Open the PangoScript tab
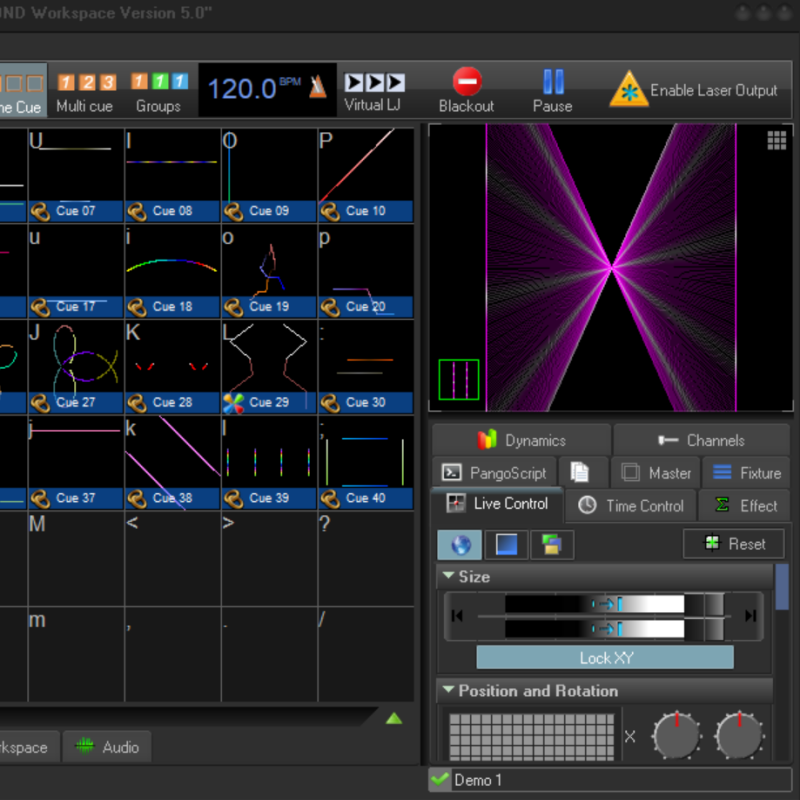Viewport: 800px width, 800px height. (495, 473)
